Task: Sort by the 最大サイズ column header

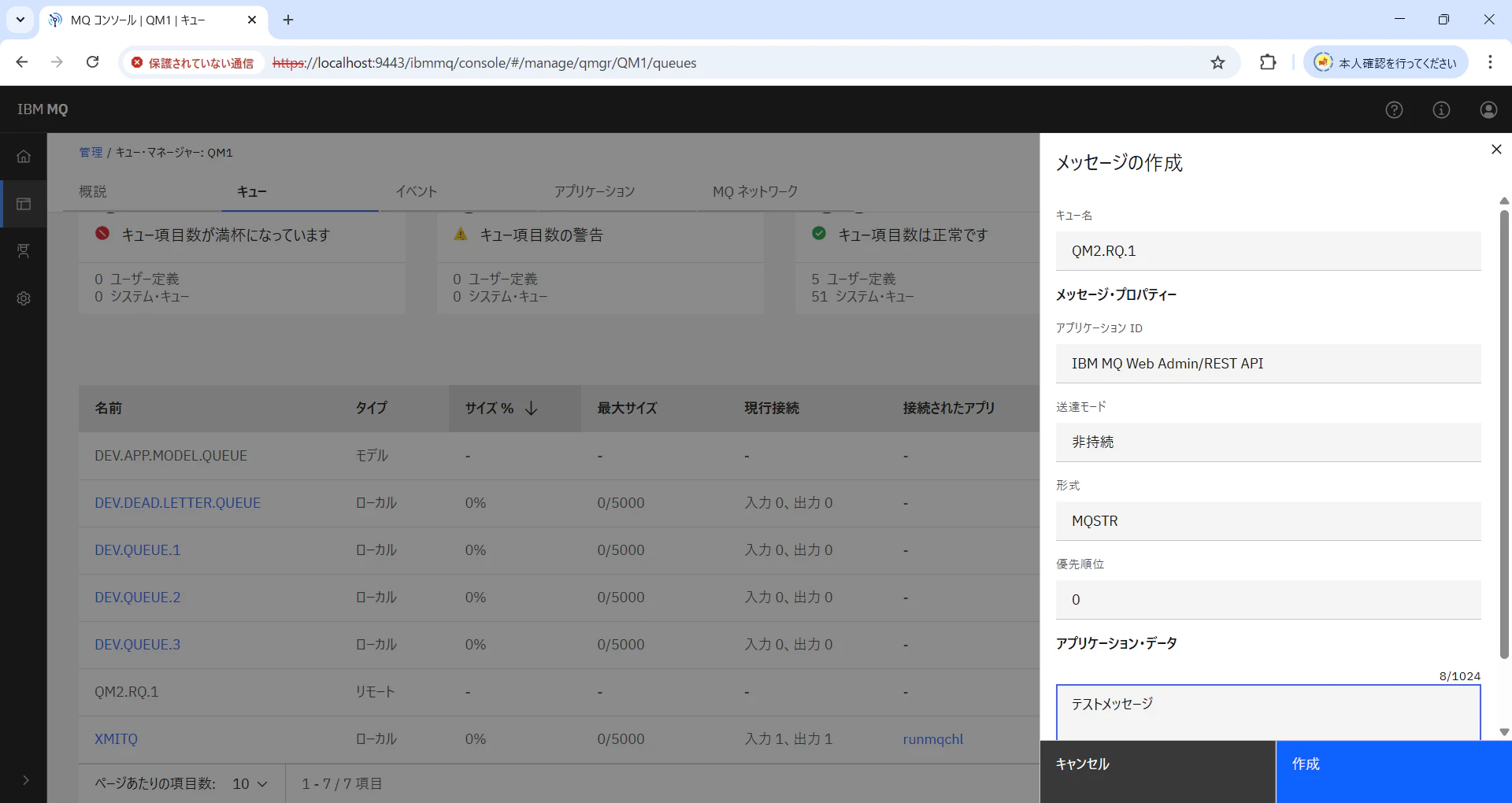Action: coord(627,408)
